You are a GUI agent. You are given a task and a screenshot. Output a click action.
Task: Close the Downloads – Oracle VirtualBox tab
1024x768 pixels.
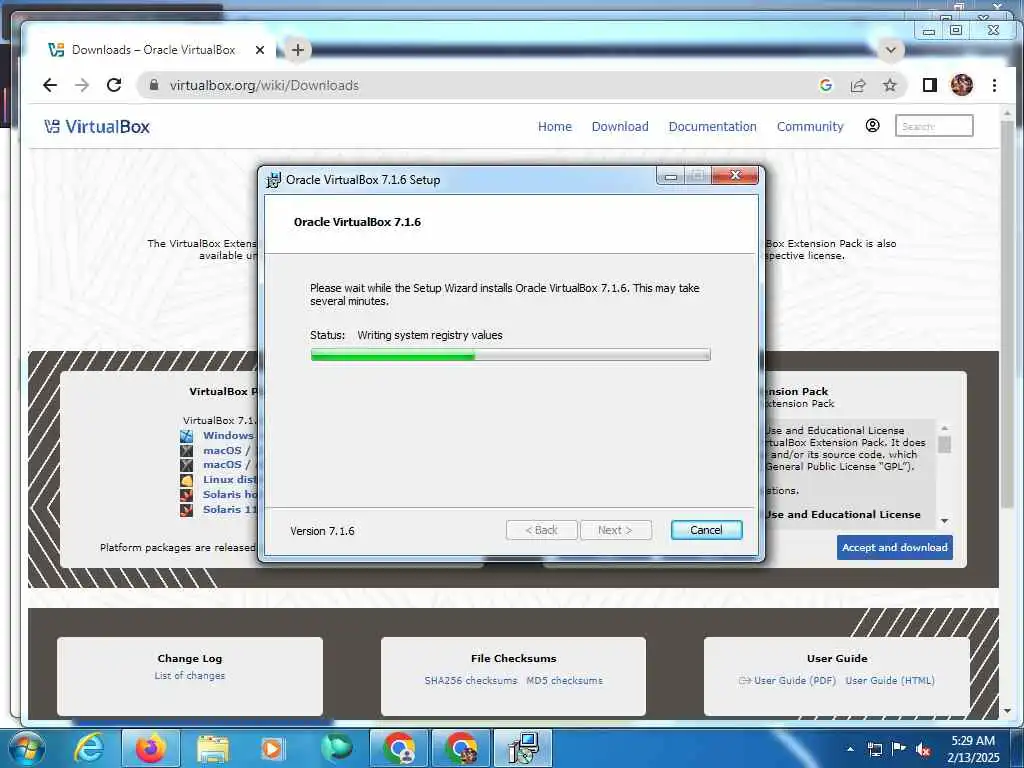(x=260, y=50)
